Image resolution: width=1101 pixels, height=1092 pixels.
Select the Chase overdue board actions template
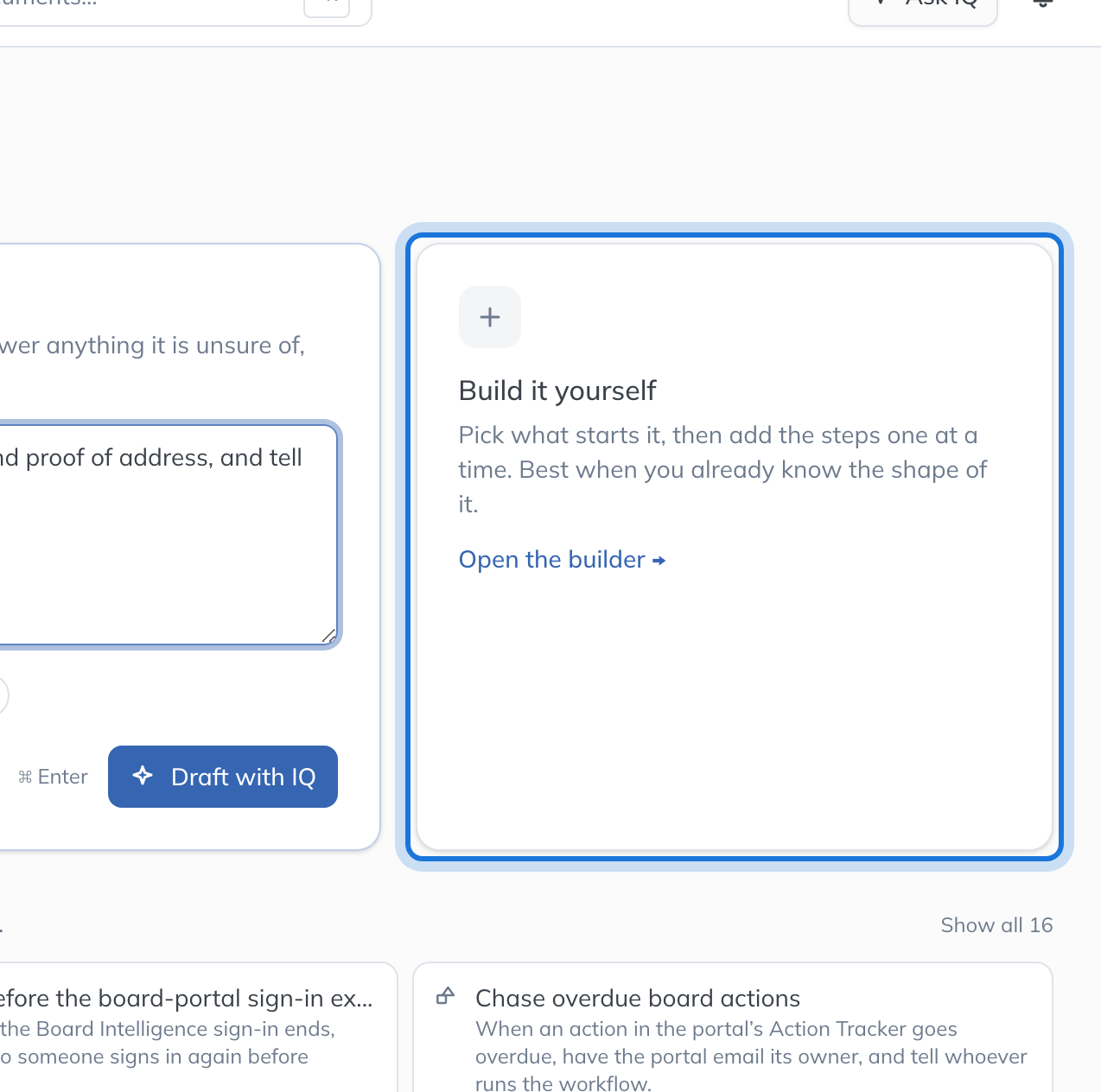733,1027
